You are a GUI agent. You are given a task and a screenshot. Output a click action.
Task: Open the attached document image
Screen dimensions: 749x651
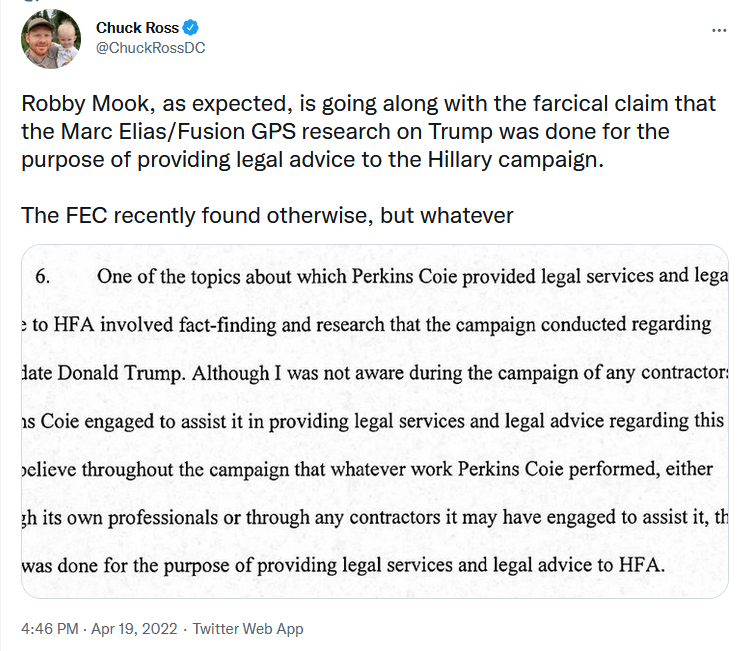click(x=374, y=421)
